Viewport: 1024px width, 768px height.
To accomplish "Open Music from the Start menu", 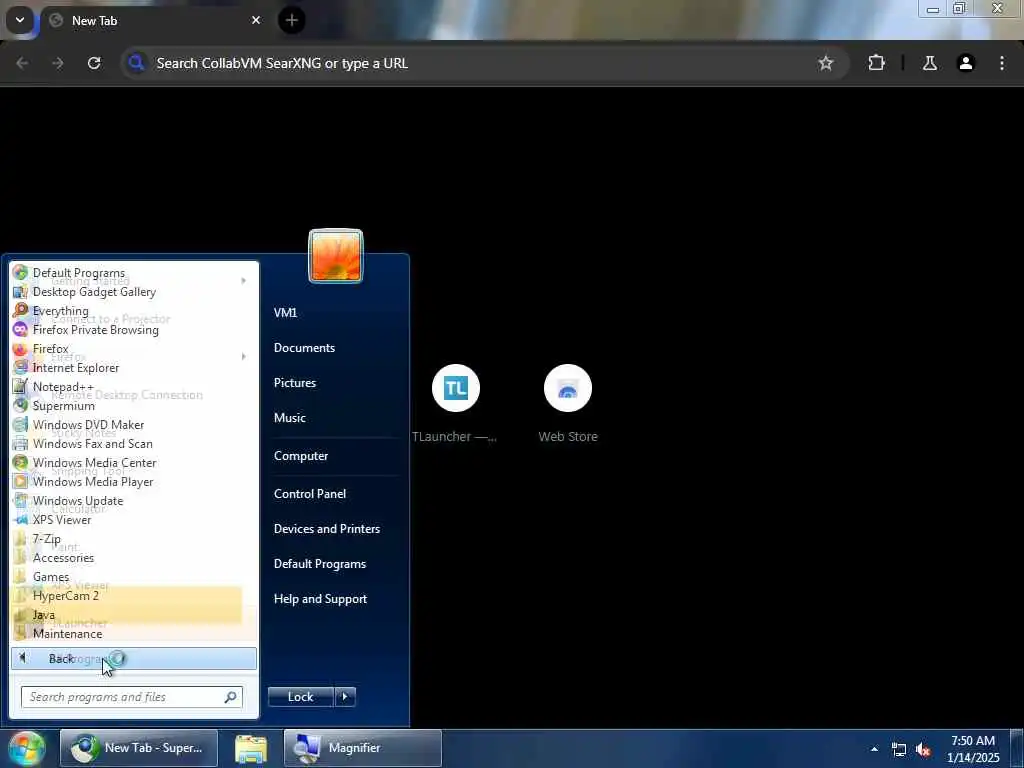I will (290, 418).
